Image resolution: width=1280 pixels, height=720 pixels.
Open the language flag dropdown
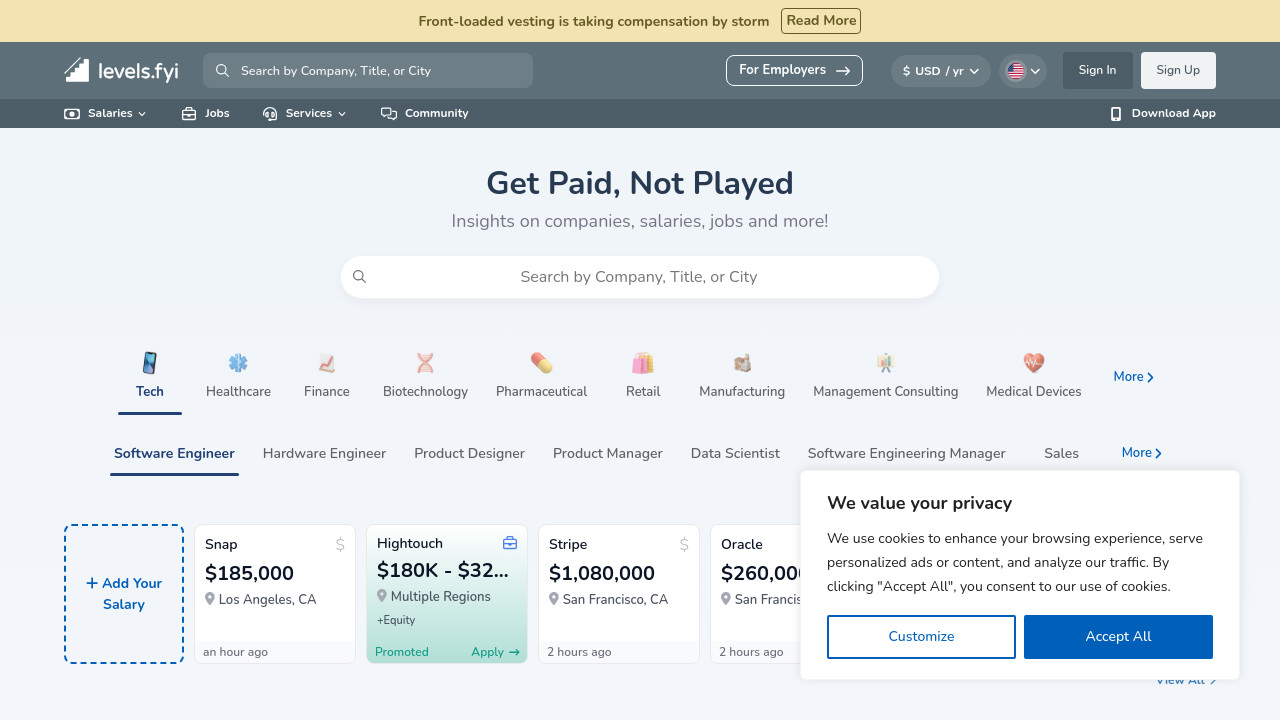pyautogui.click(x=1022, y=70)
